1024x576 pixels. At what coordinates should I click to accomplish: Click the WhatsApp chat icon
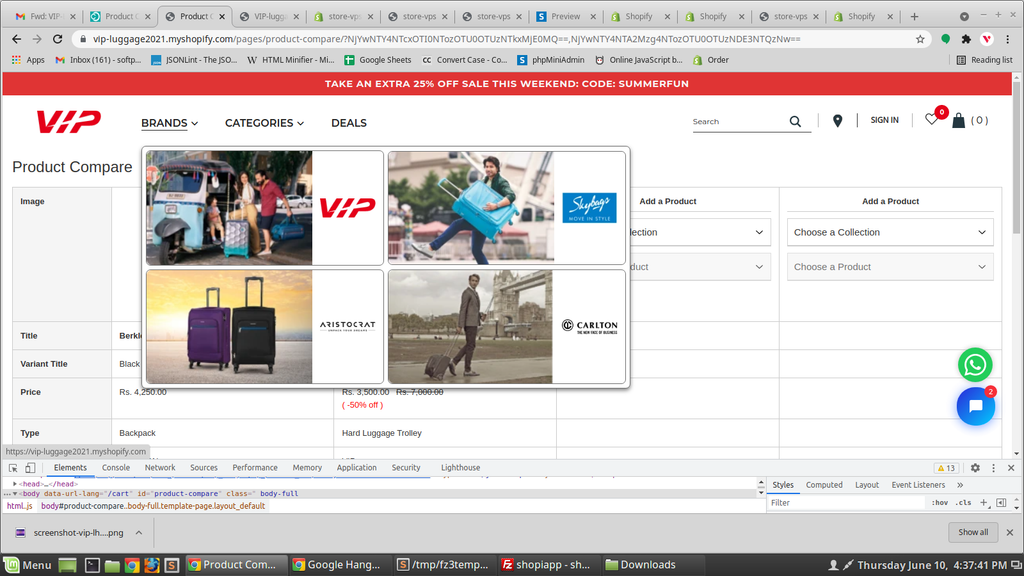(975, 364)
